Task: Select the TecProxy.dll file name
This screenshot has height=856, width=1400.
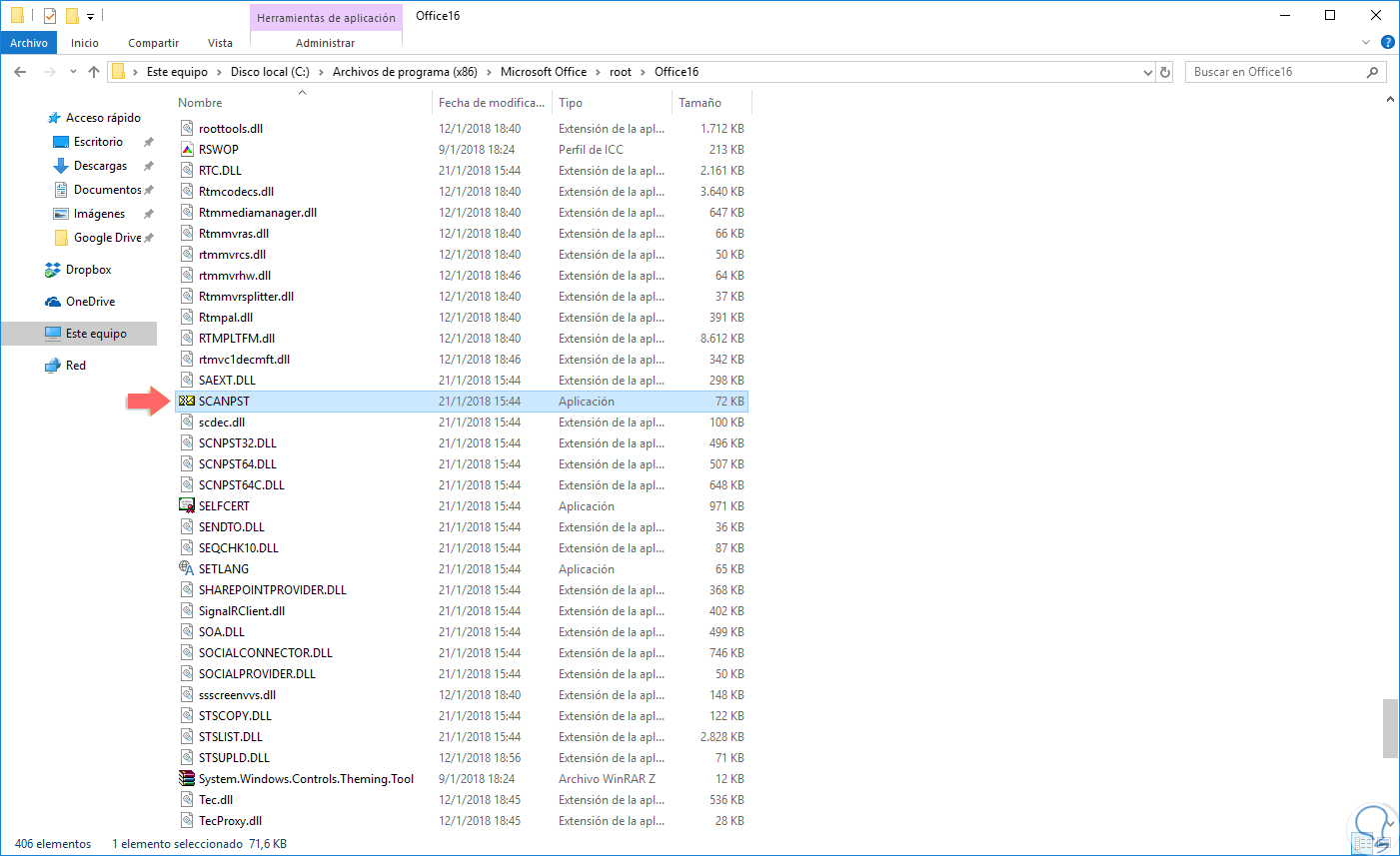Action: (x=231, y=821)
